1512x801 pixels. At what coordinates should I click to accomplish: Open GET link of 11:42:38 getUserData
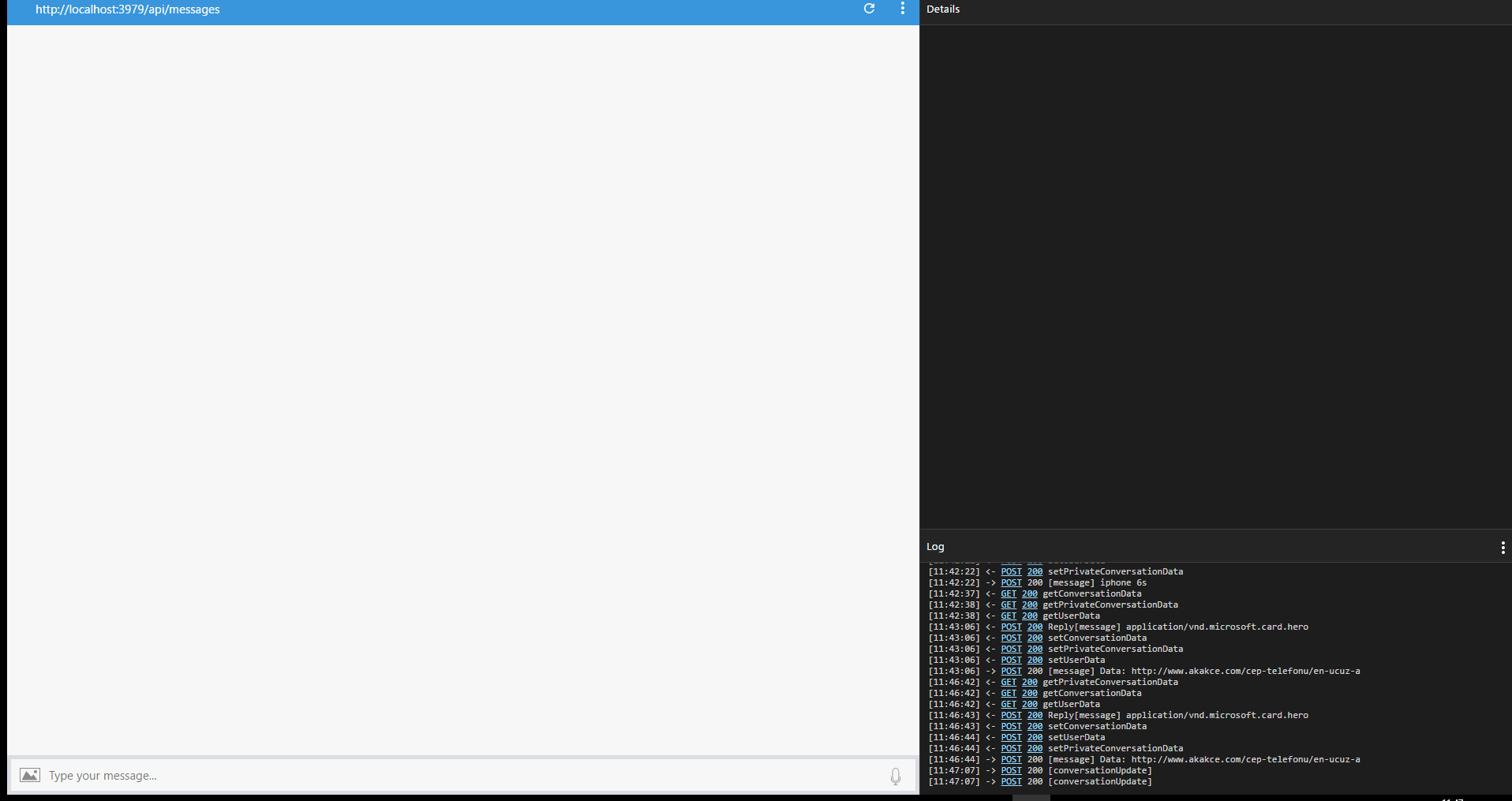(x=1009, y=616)
